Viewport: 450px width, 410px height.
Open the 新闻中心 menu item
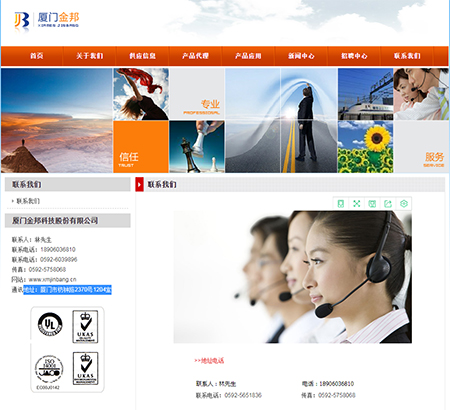[x=301, y=56]
